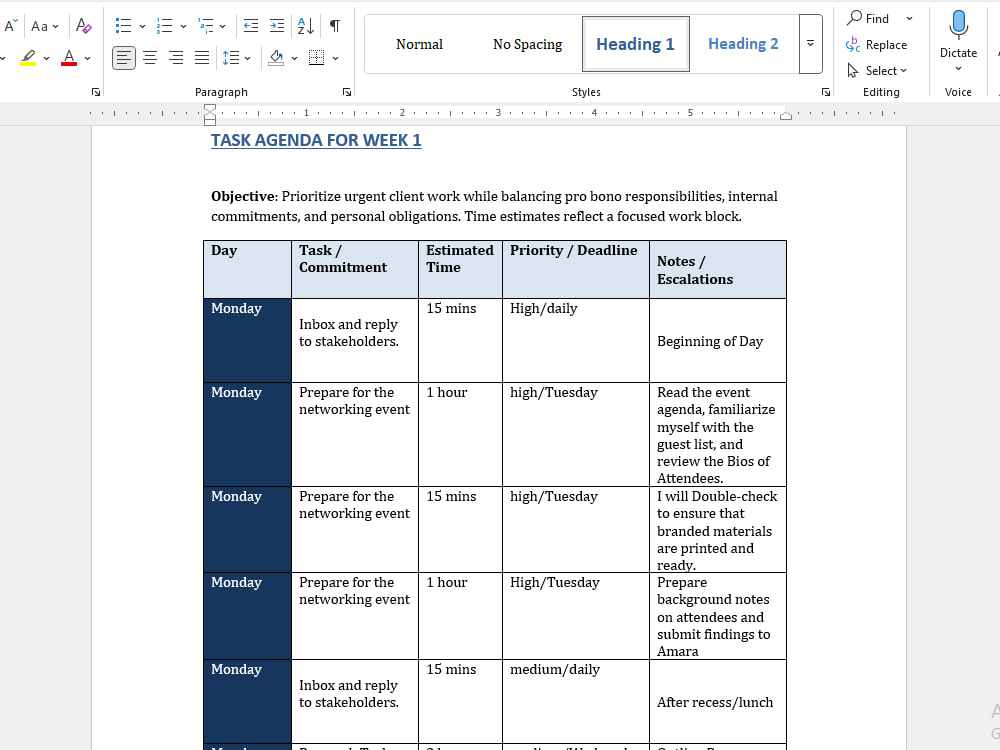Click the TASK AGENDA FOR WEEK 1 heading

click(316, 140)
